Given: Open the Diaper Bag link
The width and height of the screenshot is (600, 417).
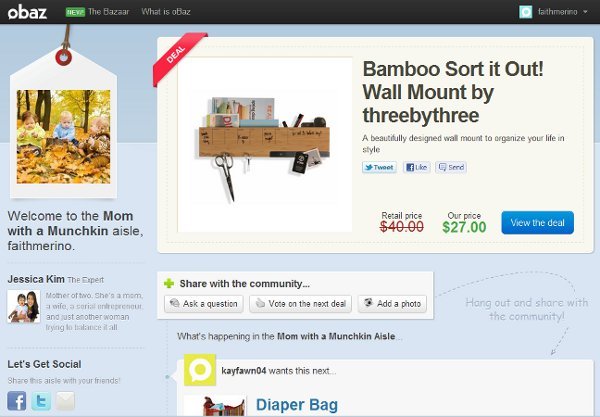Looking at the screenshot, I should (x=297, y=405).
